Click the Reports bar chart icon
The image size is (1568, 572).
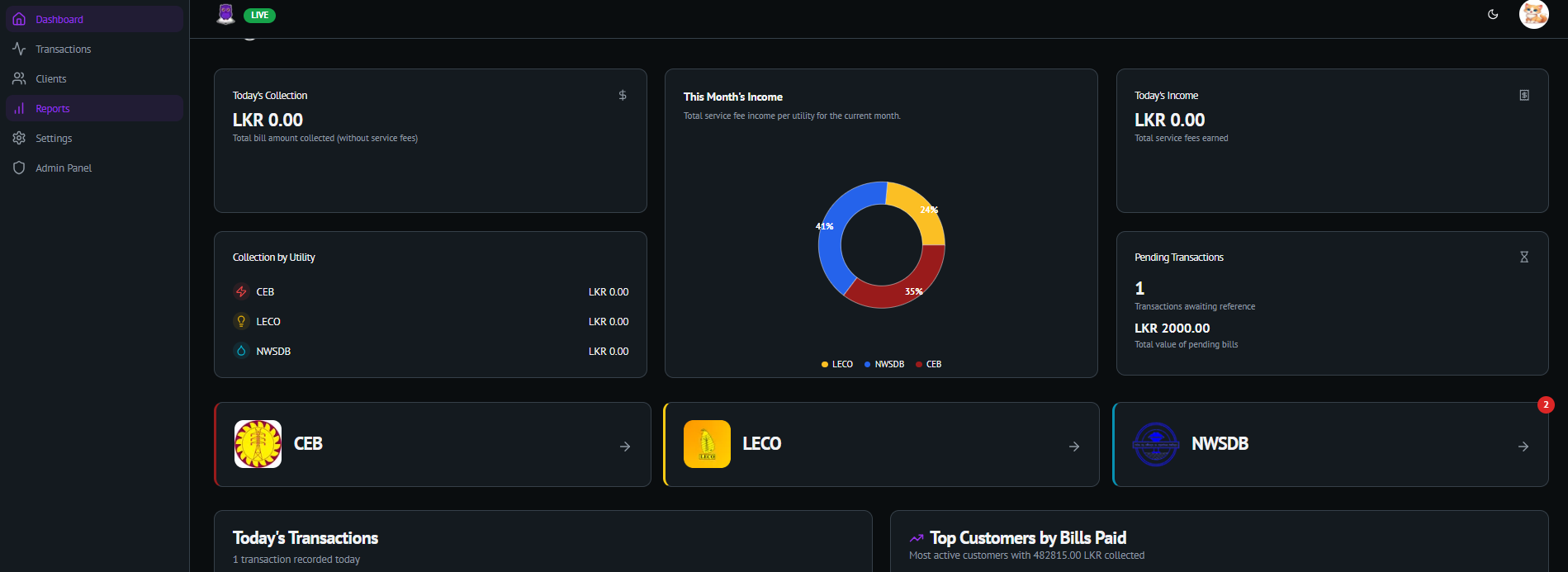tap(19, 108)
